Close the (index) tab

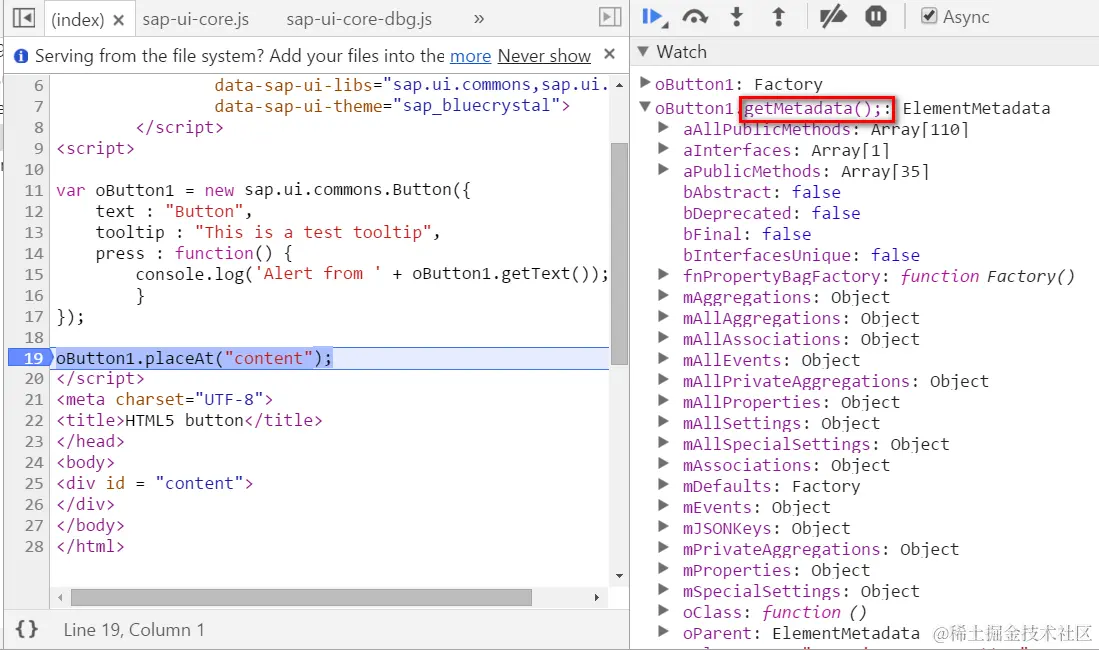118,20
